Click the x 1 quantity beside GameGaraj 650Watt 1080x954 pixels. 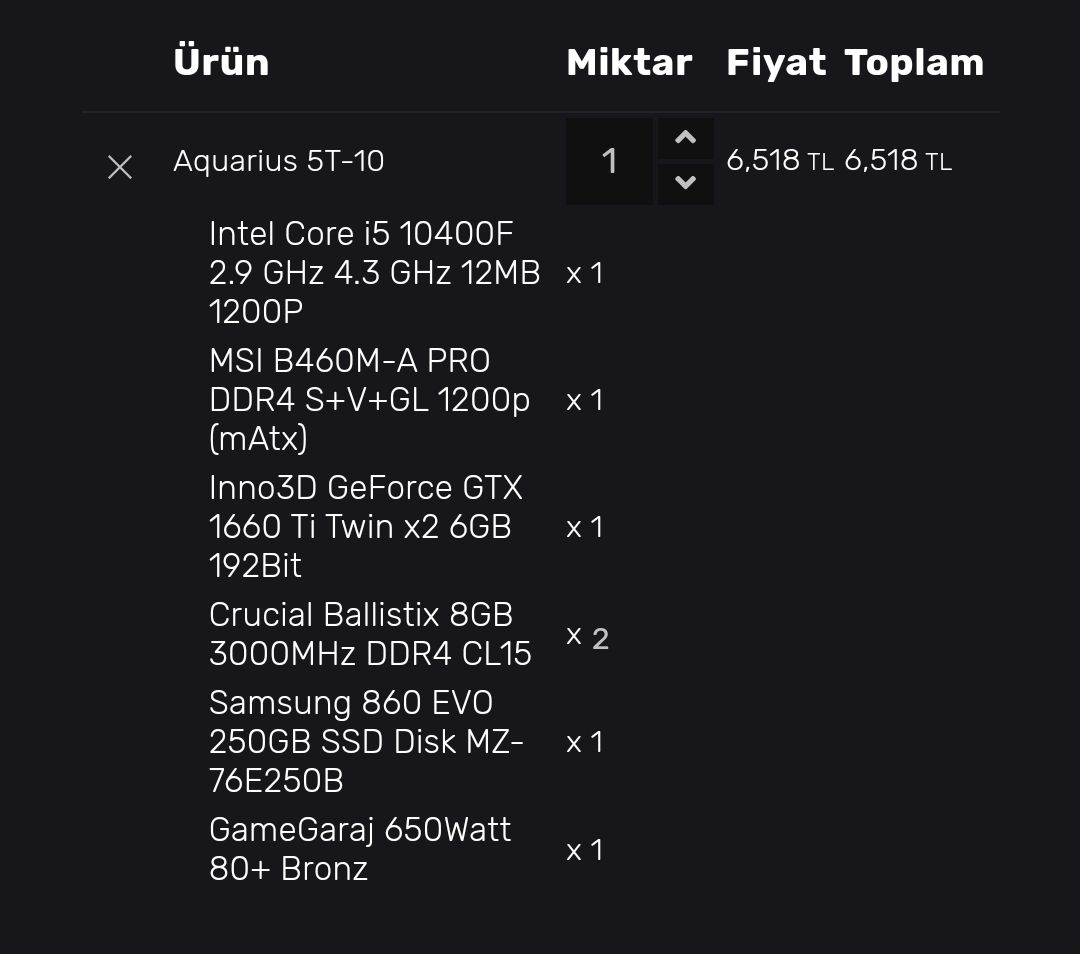585,850
